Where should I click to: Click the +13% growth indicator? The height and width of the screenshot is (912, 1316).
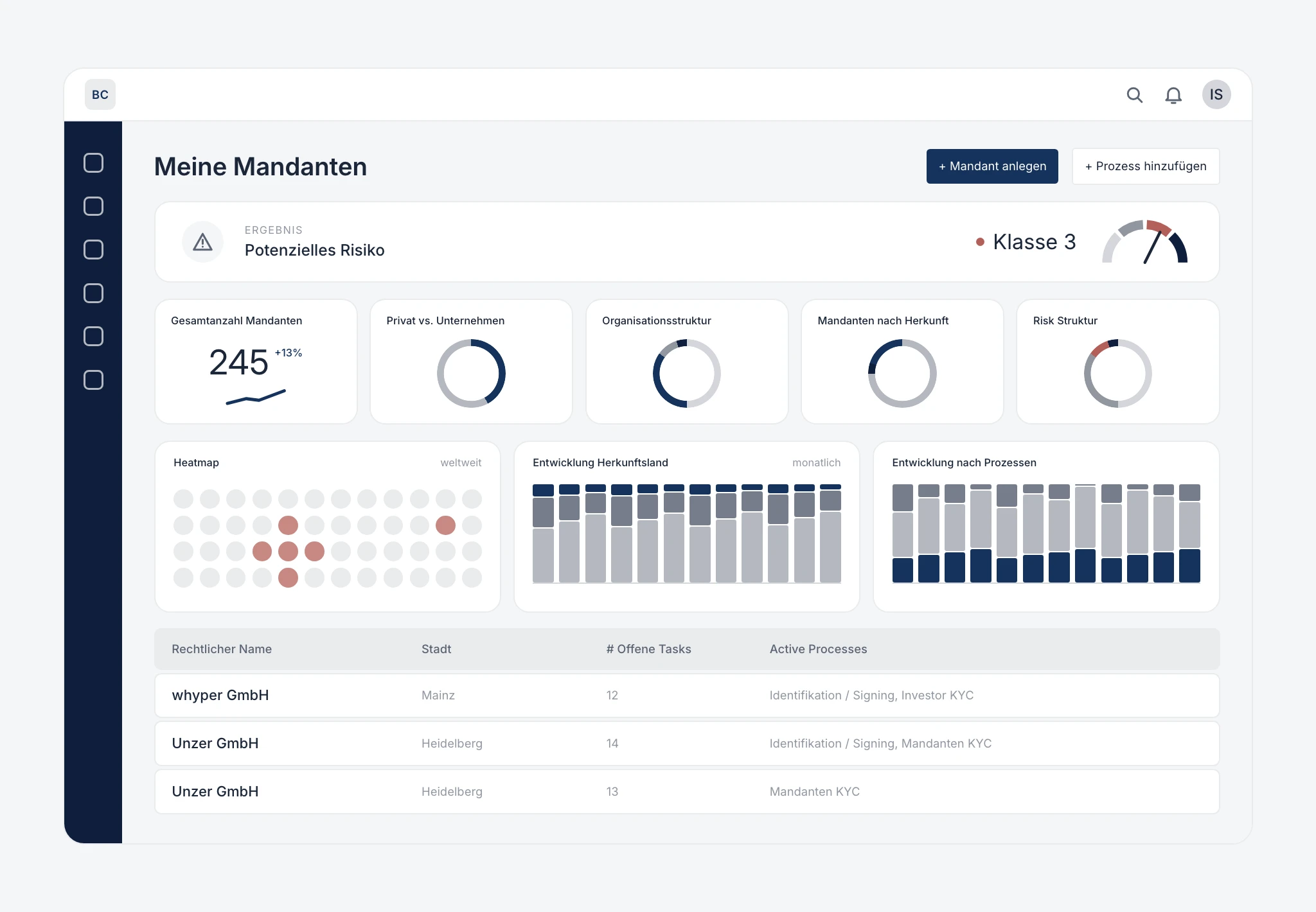pos(289,353)
